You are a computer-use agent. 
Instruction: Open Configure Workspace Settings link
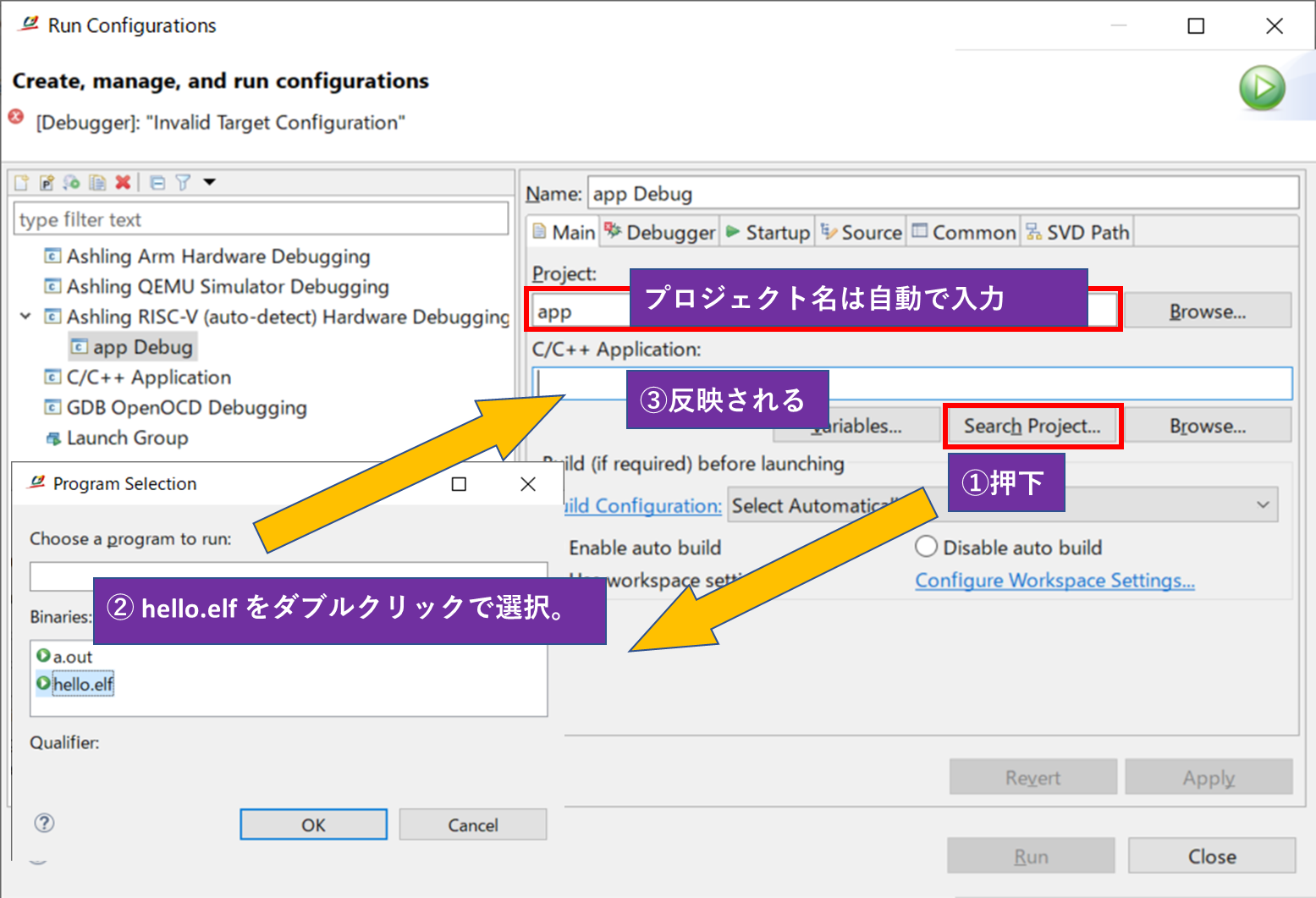point(1054,581)
